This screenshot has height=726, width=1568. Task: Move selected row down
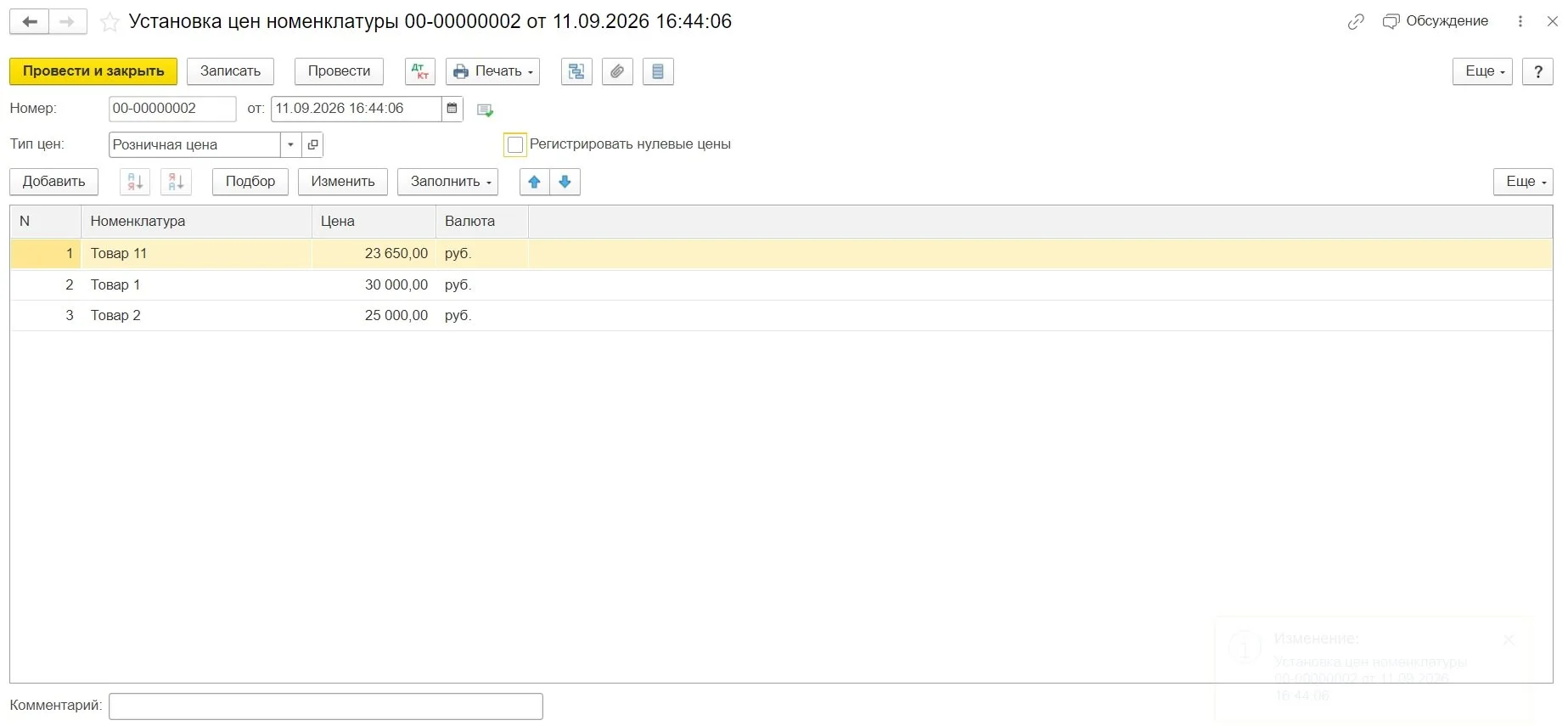pos(565,182)
